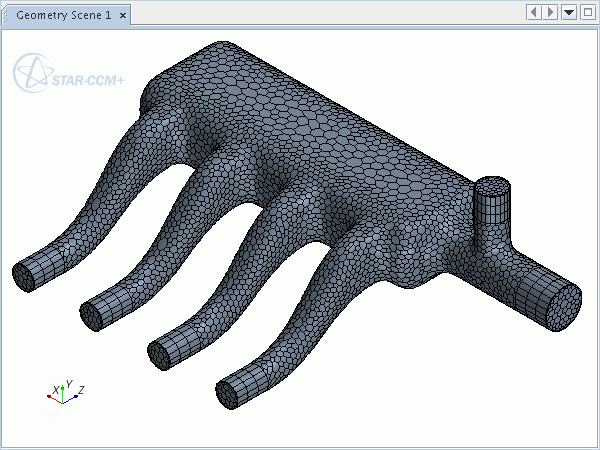Viewport: 600px width, 450px height.
Task: Click the drag grip left of the tab
Action: click(5, 13)
